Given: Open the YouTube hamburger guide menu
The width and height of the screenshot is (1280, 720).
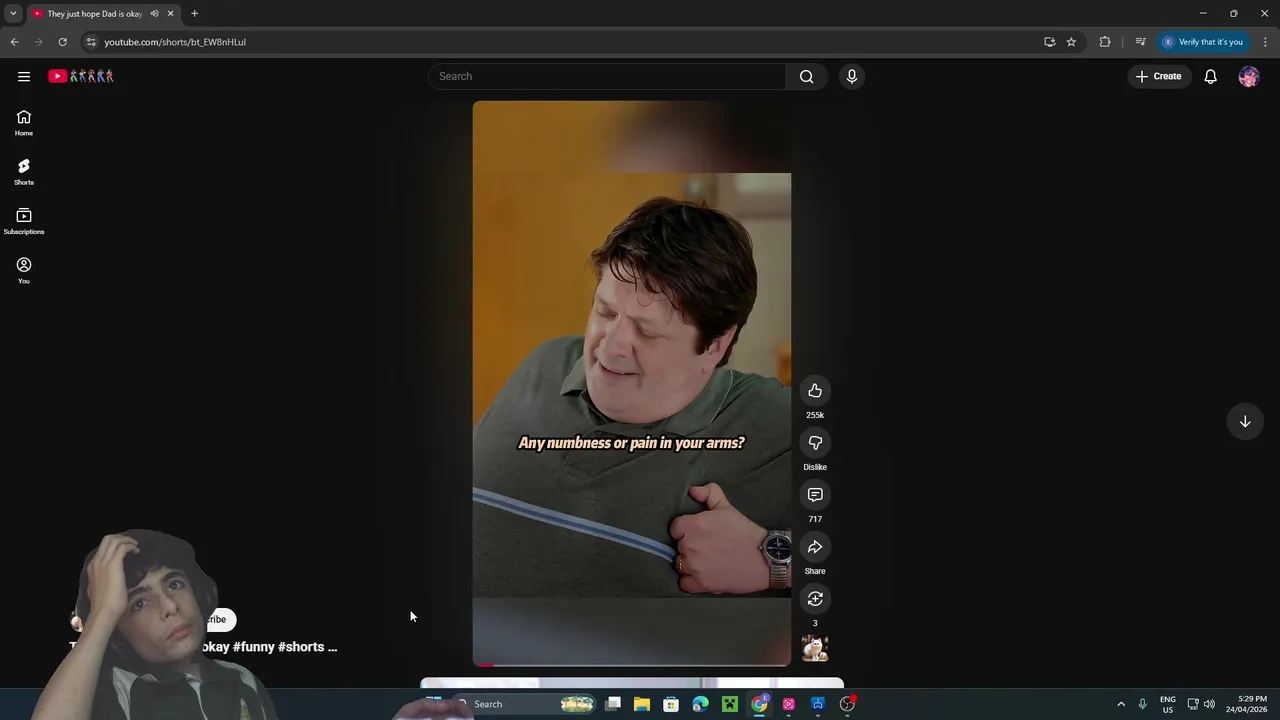Looking at the screenshot, I should click(24, 76).
